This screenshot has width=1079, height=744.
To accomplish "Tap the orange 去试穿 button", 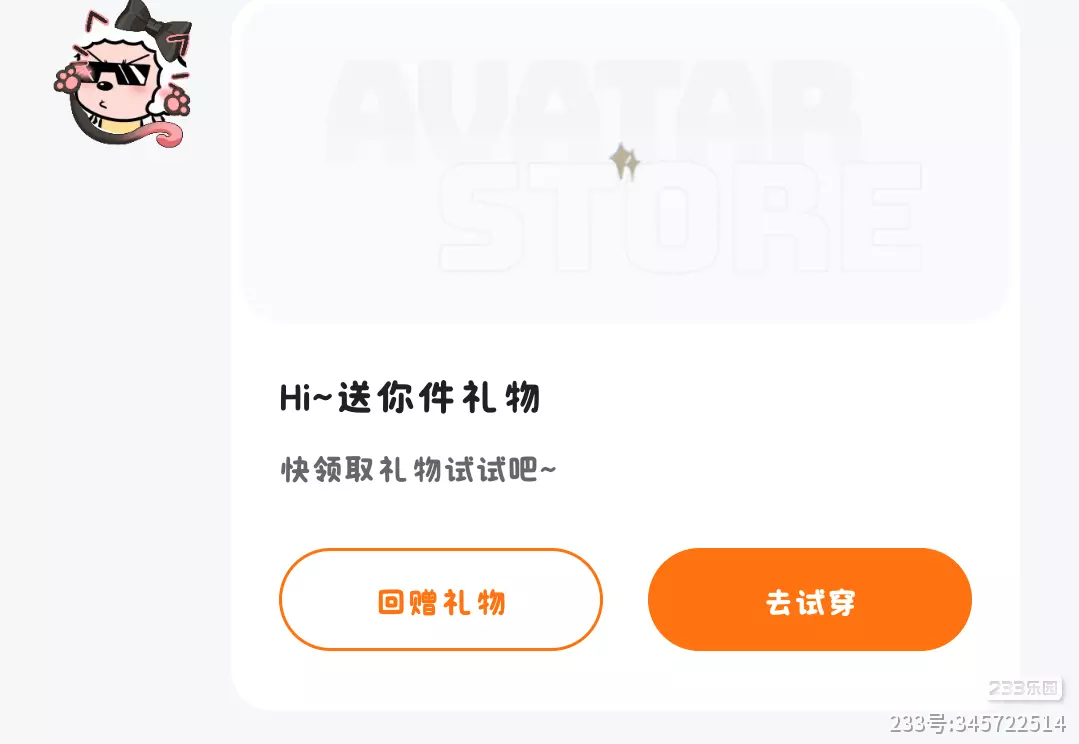I will click(x=810, y=599).
